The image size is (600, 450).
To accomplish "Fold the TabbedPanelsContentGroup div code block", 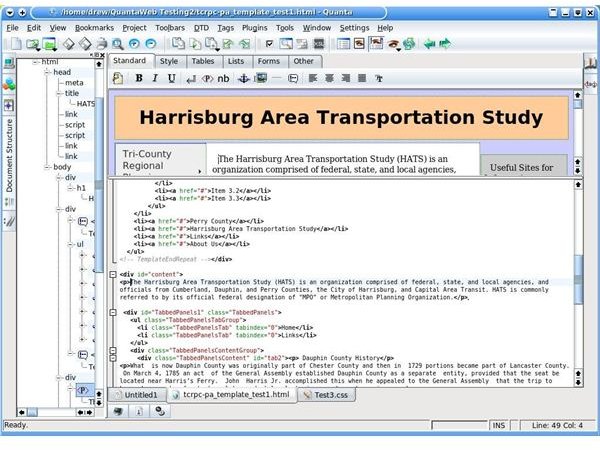I will click(113, 351).
